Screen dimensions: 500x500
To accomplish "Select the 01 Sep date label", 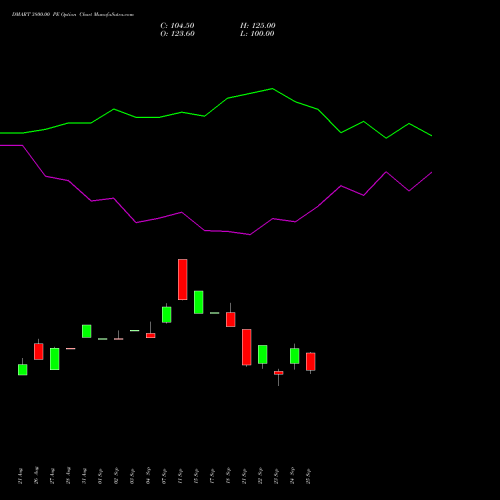I will click(x=100, y=477).
